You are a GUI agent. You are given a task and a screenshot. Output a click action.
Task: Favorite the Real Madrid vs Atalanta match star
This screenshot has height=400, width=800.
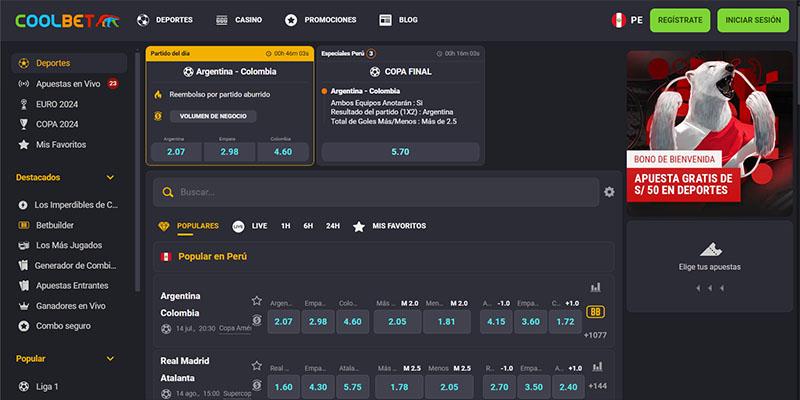pos(257,366)
